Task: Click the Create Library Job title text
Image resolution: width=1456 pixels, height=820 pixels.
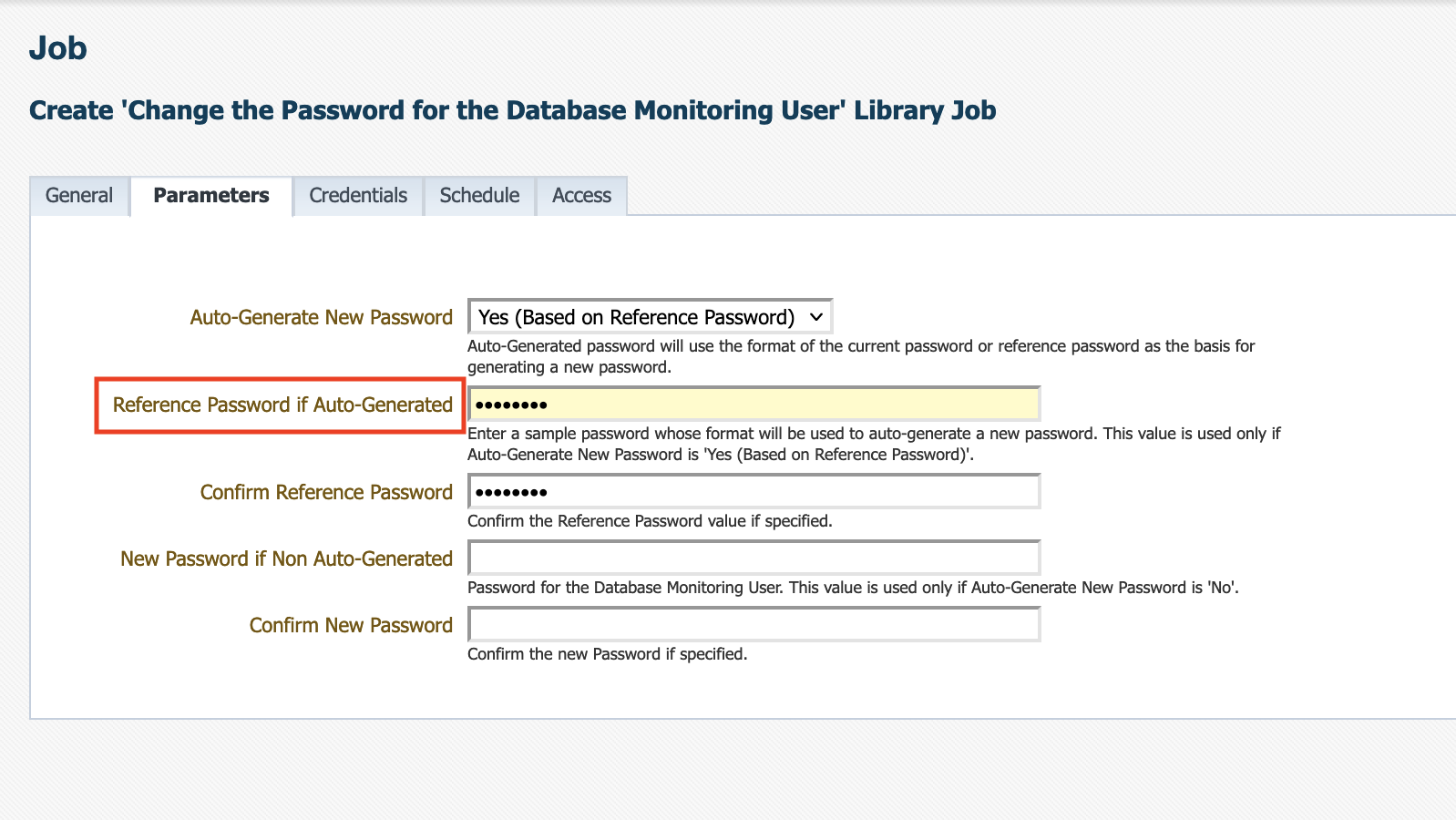Action: pos(512,110)
